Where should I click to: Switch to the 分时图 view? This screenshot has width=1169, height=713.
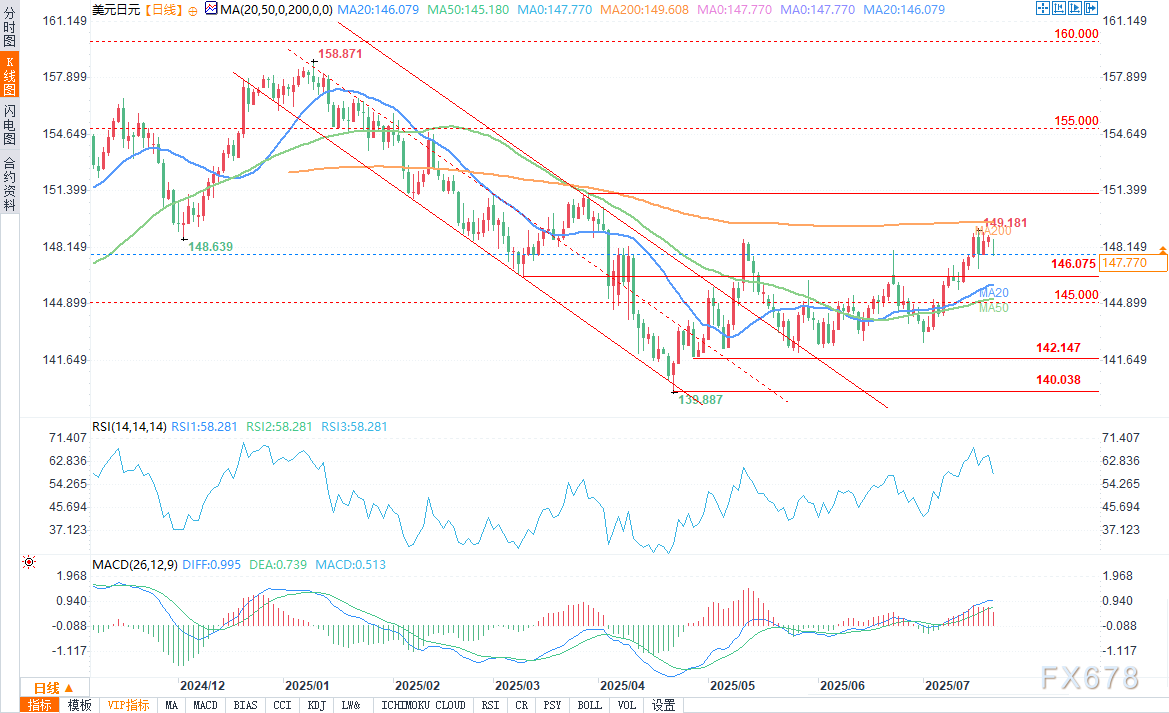(10, 31)
